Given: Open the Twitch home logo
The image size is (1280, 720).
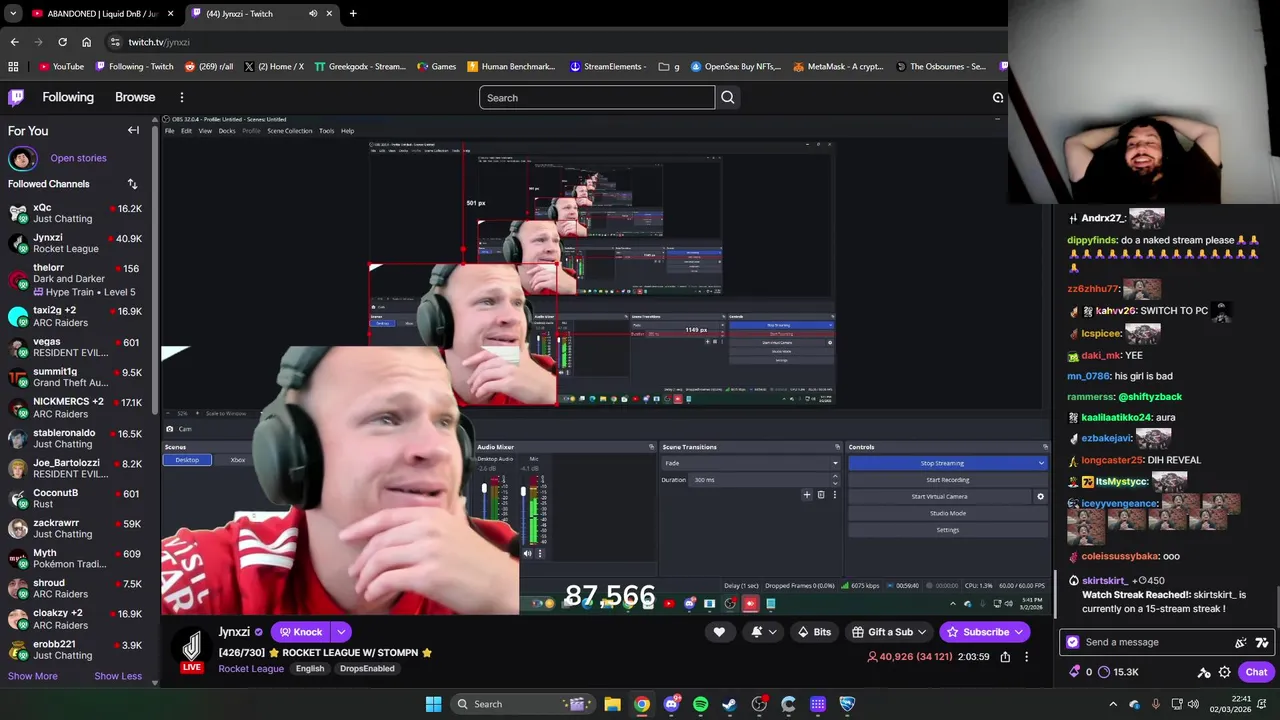Looking at the screenshot, I should [x=16, y=97].
